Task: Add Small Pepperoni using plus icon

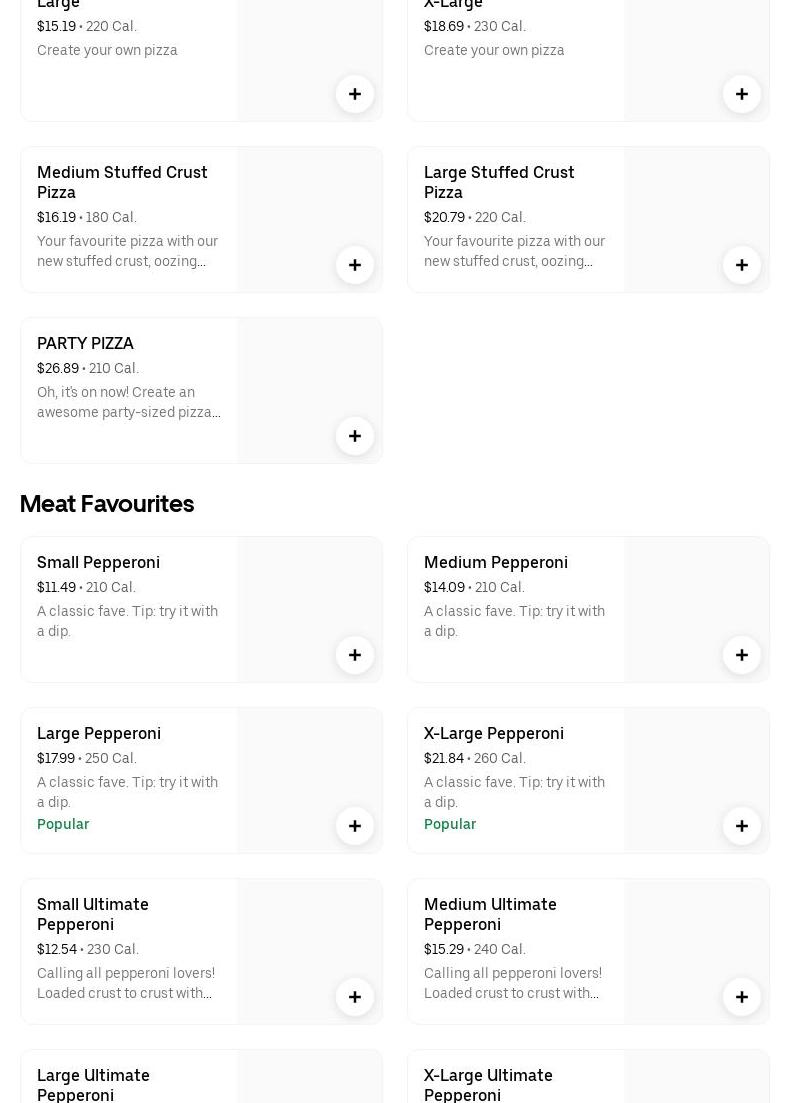Action: pos(355,655)
